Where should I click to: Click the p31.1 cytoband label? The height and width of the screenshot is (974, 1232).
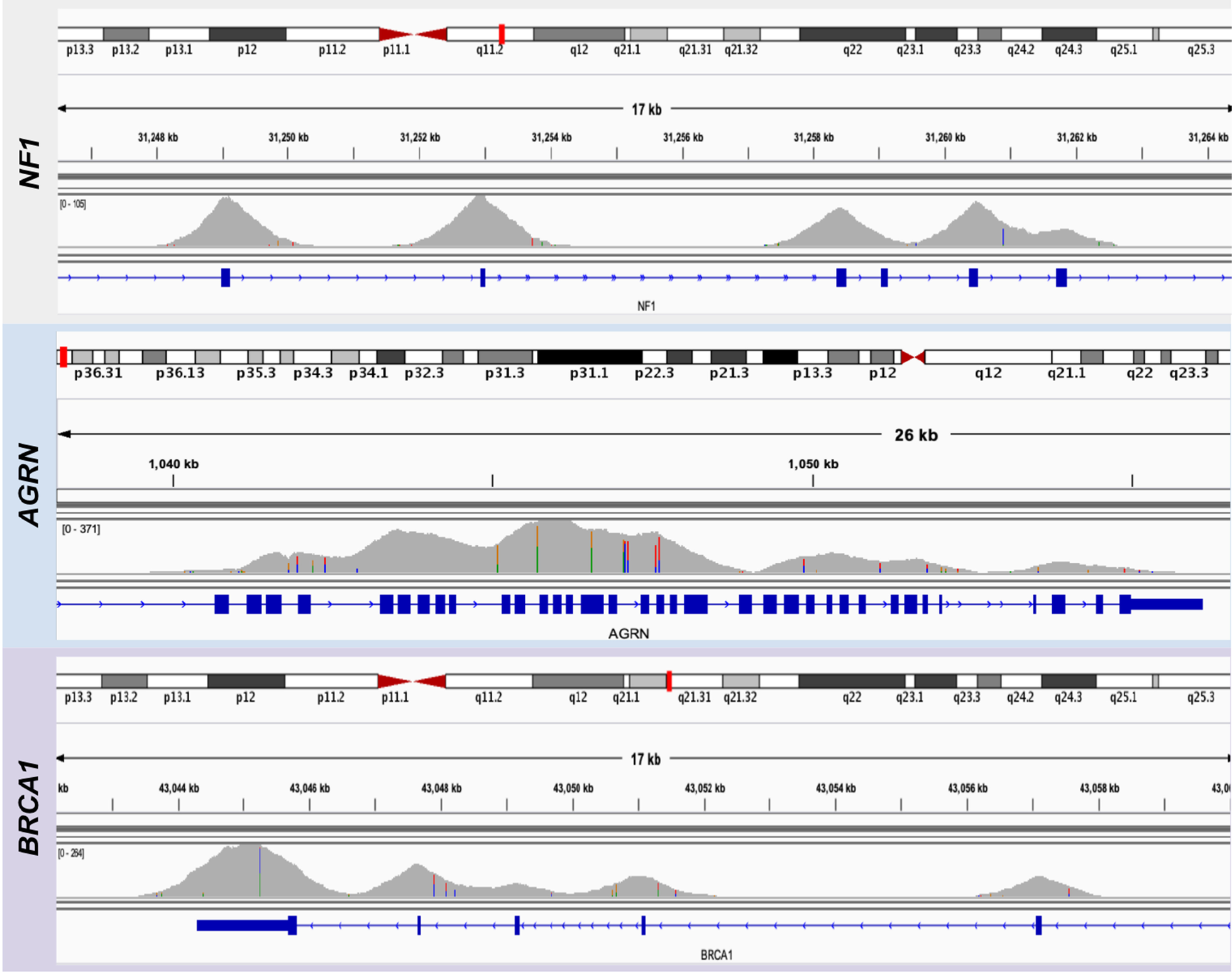589,374
